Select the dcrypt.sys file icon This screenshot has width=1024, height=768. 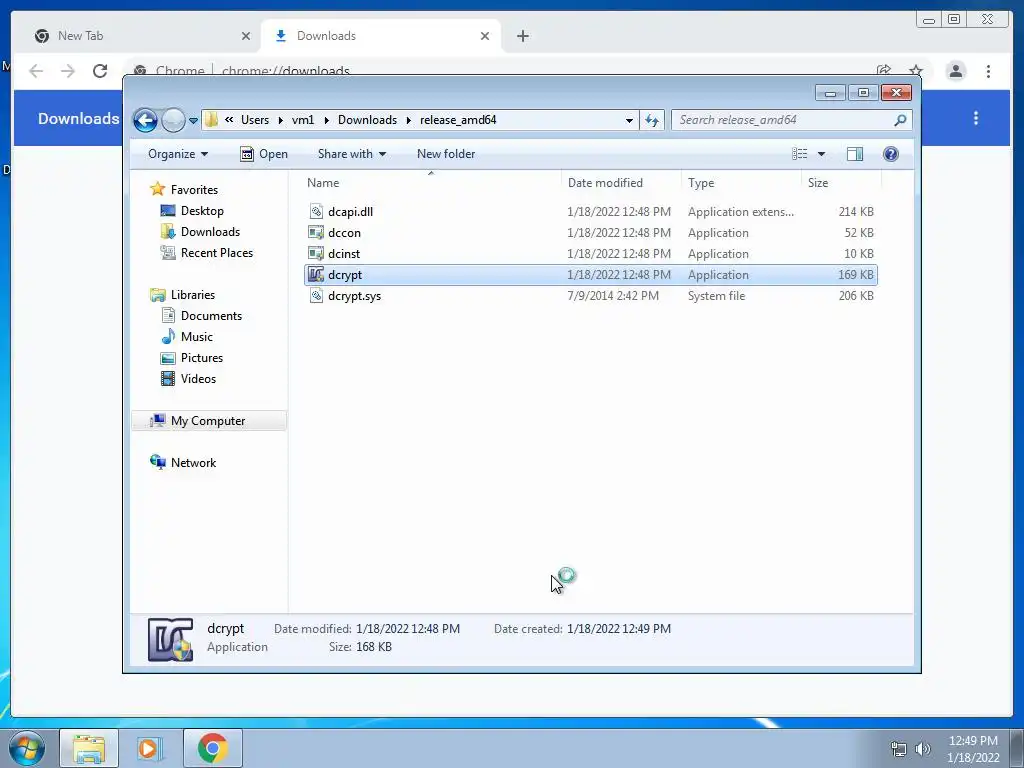pos(316,296)
